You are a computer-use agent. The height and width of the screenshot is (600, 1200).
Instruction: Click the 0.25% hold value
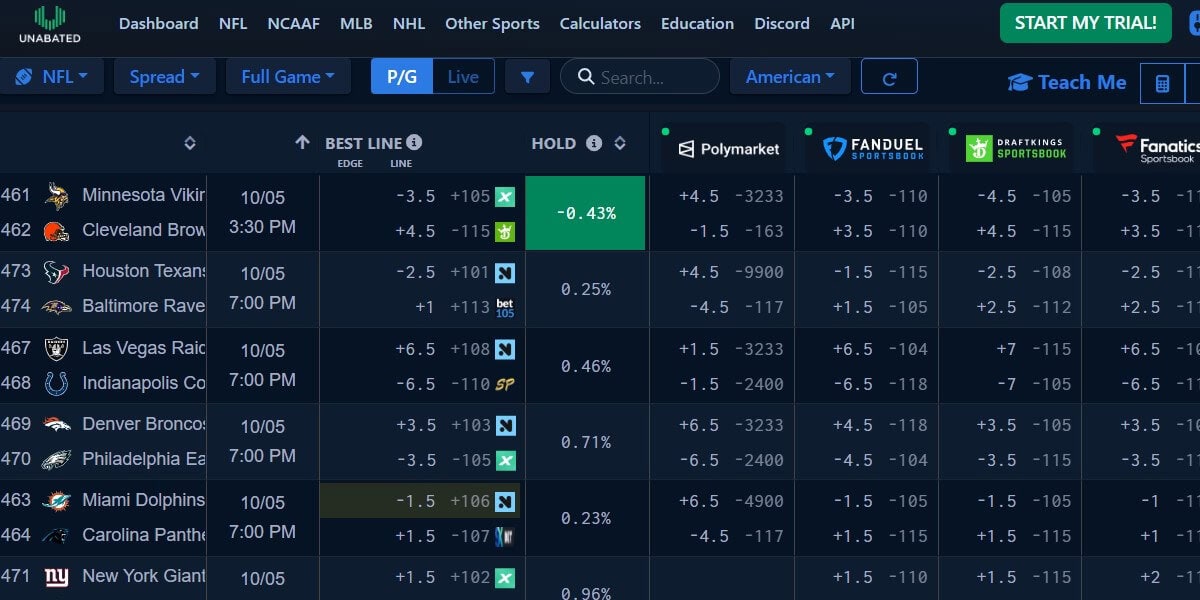point(585,289)
